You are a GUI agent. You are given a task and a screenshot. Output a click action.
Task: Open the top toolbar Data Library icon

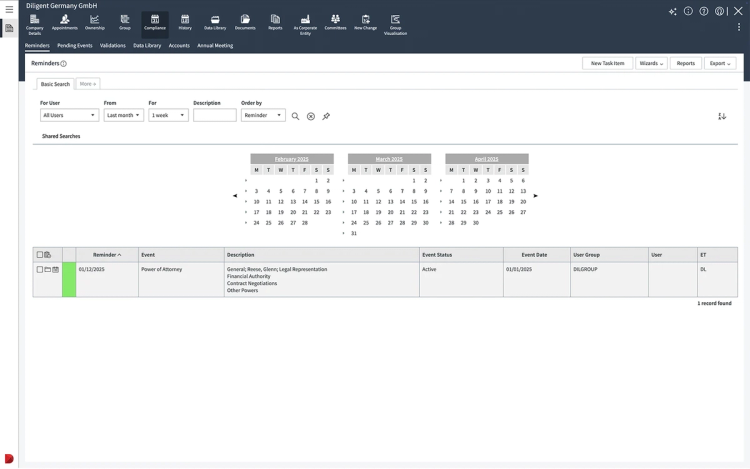215,22
